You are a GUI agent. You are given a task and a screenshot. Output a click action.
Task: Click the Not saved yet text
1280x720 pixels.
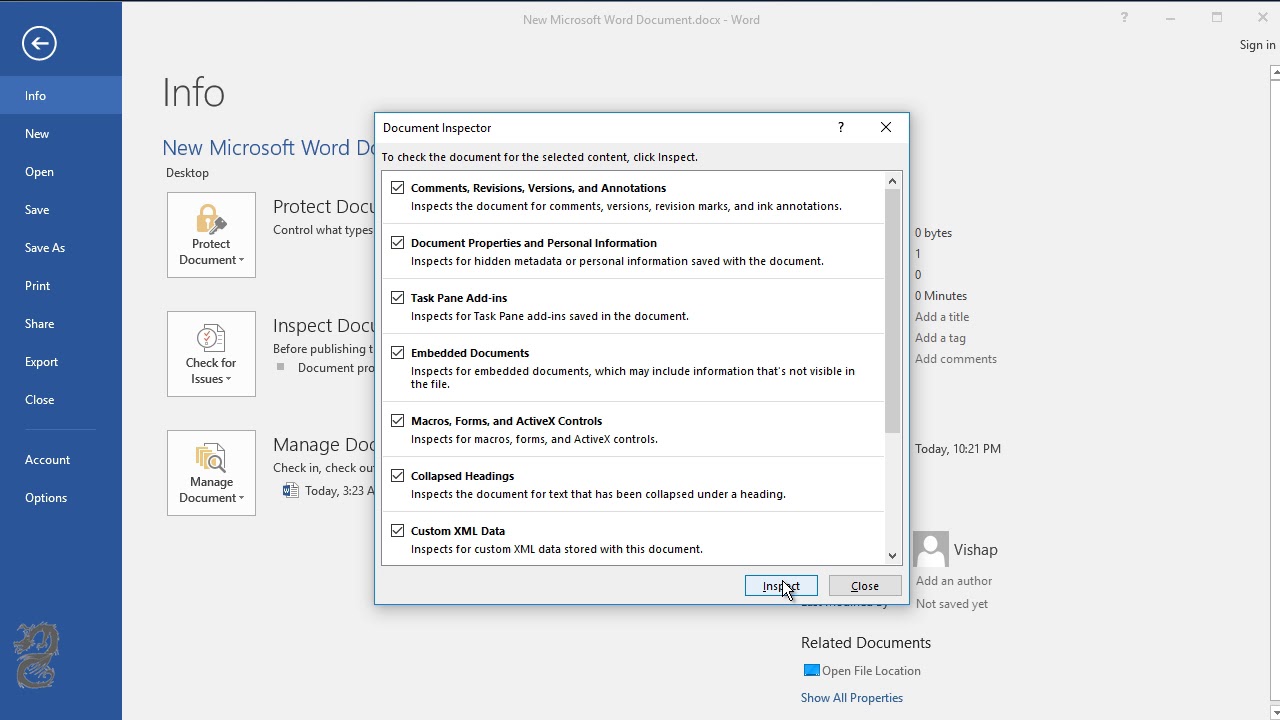coord(952,604)
